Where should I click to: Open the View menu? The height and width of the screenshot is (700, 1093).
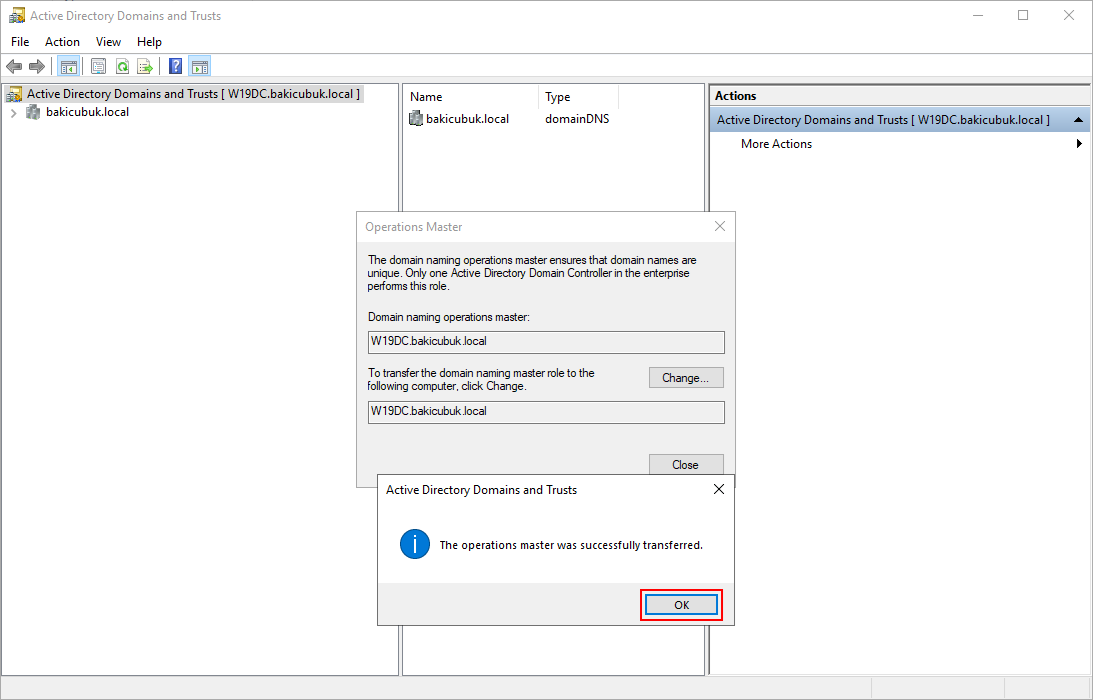coord(108,42)
